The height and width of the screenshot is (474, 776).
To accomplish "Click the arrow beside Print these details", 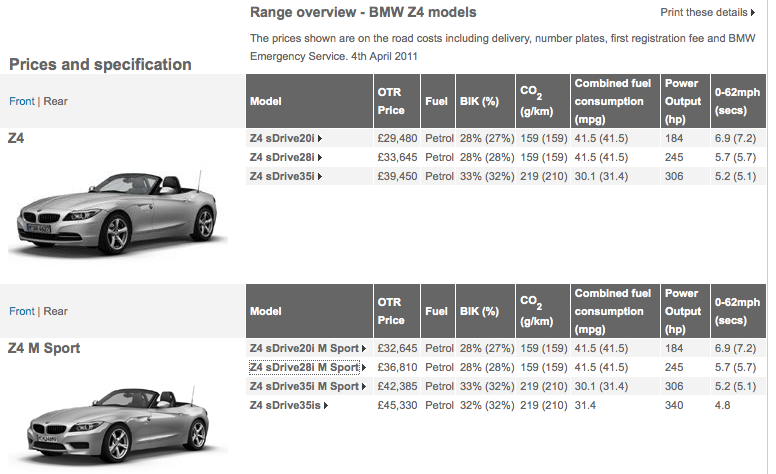I will (x=753, y=13).
